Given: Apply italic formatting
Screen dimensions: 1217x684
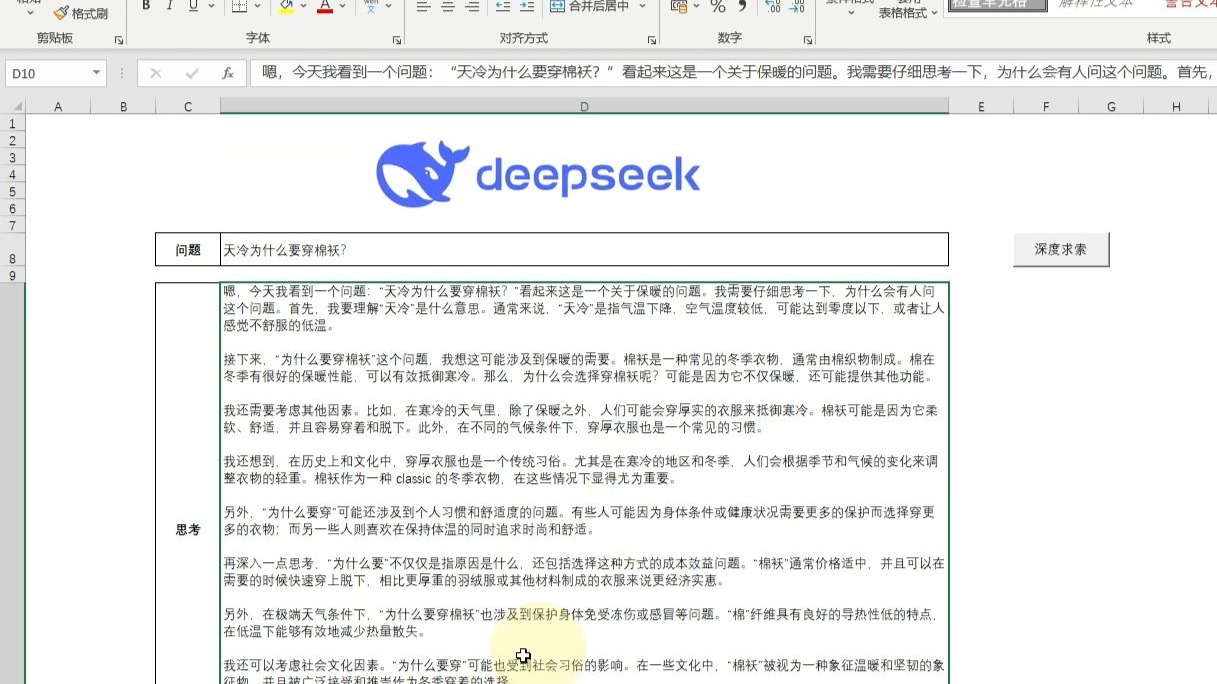Looking at the screenshot, I should [x=169, y=7].
